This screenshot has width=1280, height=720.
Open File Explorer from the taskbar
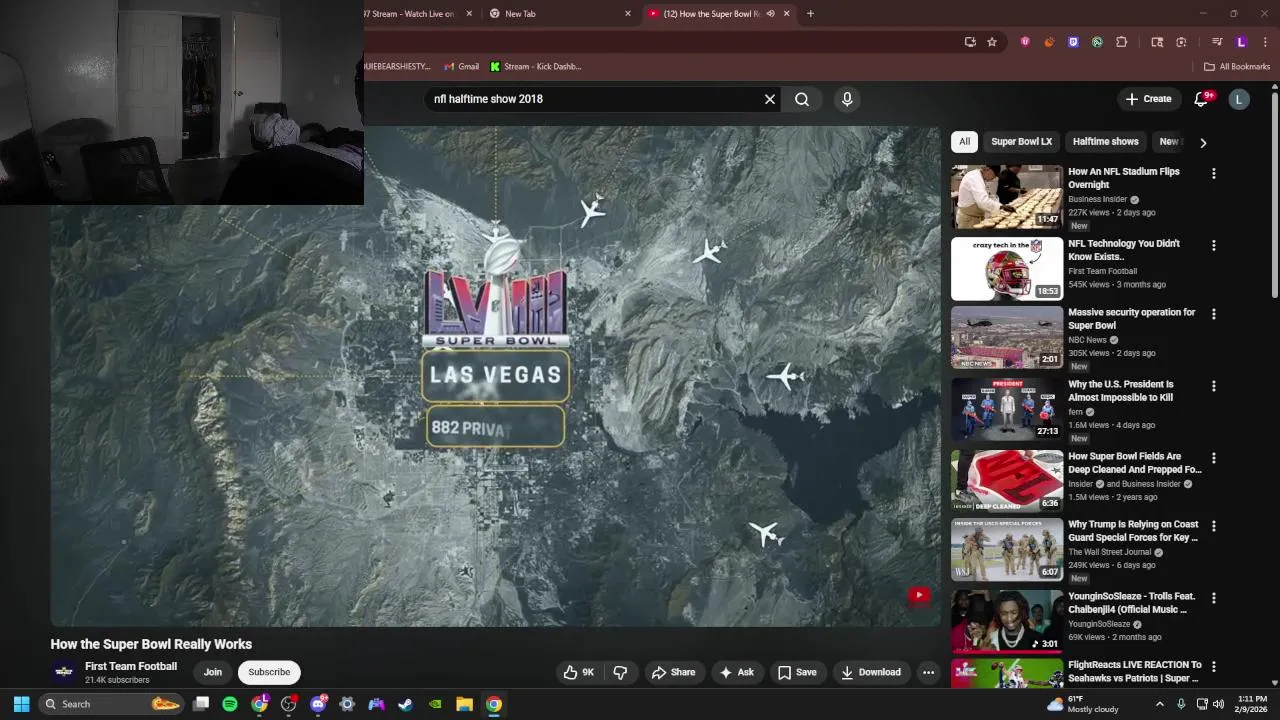pyautogui.click(x=464, y=704)
